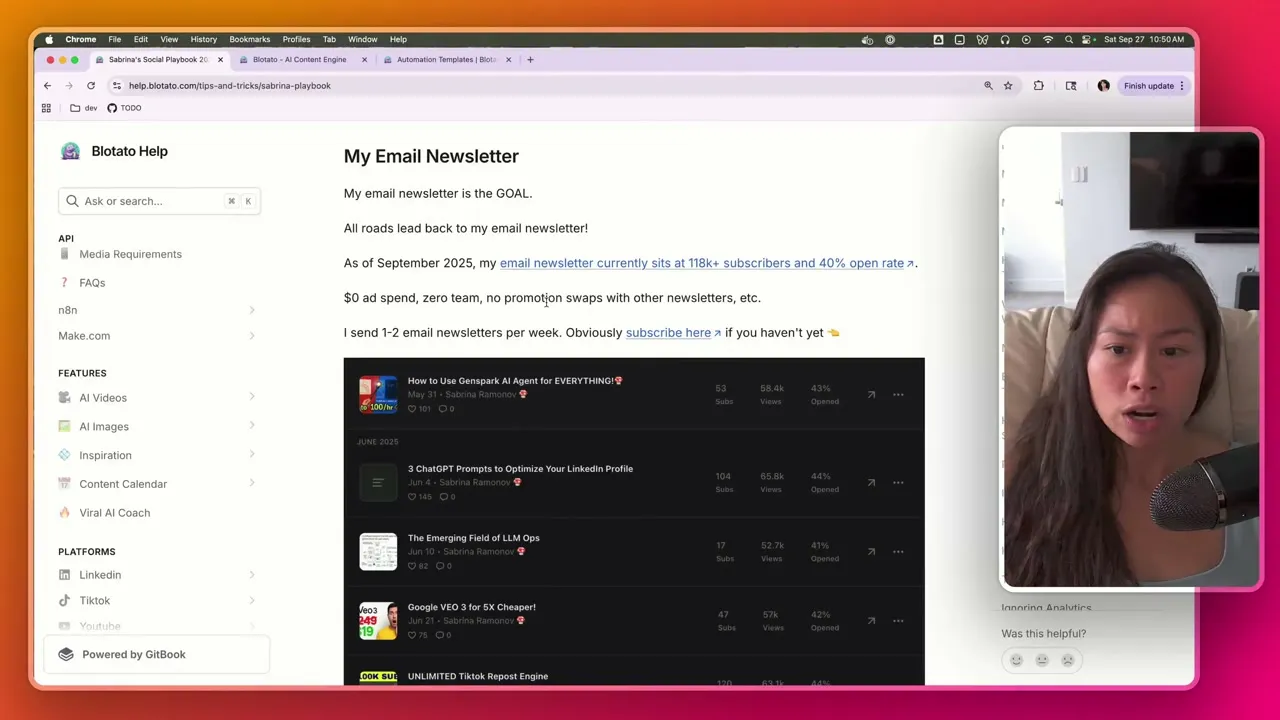Go back using the browser back arrow
Viewport: 1280px width, 720px height.
tap(47, 86)
